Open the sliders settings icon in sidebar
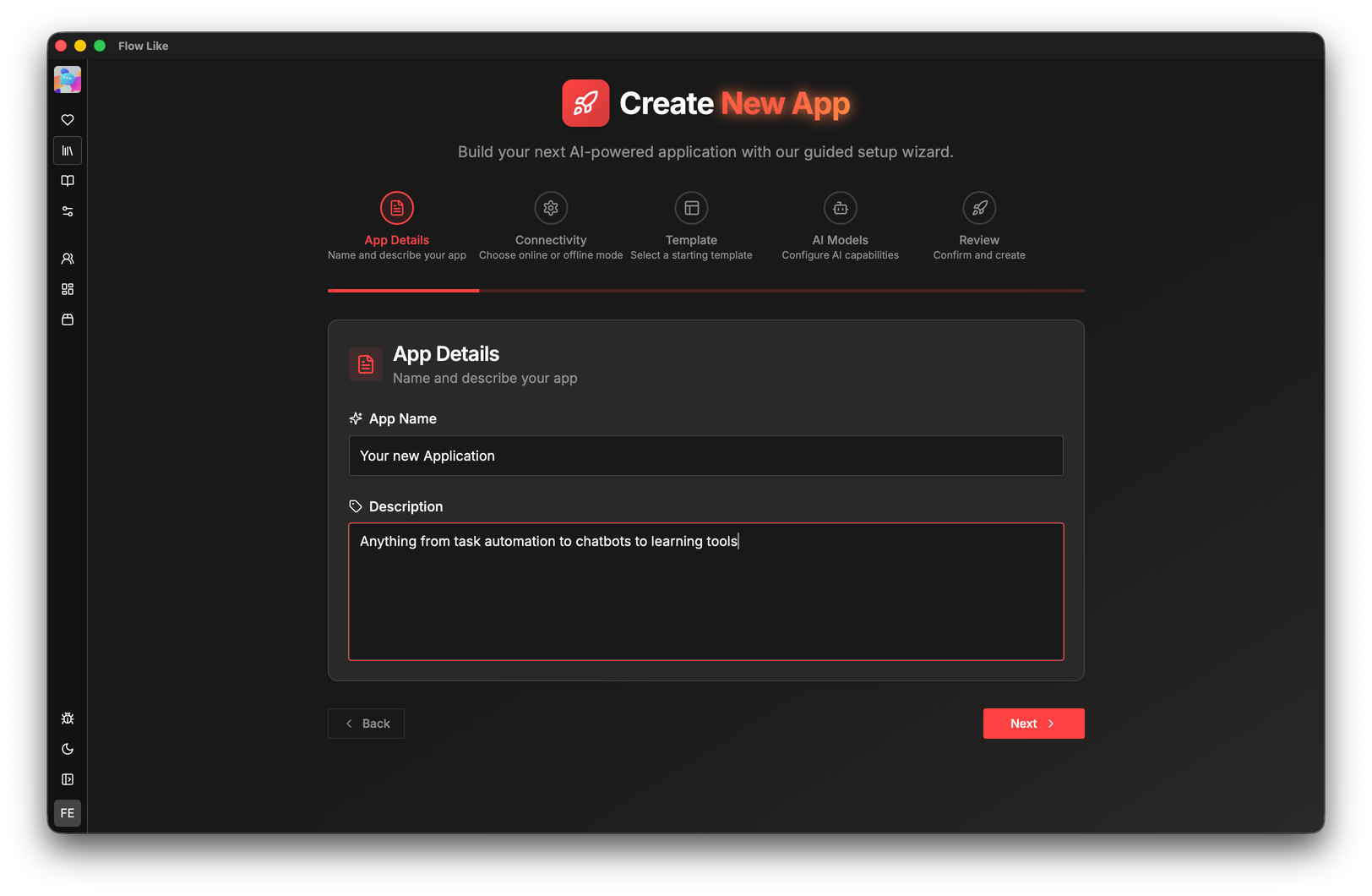This screenshot has height=896, width=1372. click(68, 211)
